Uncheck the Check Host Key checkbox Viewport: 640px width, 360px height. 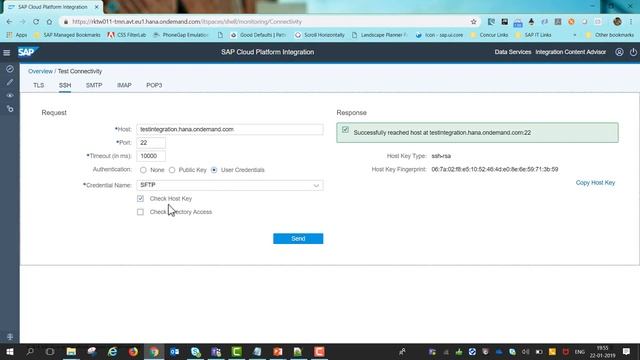140,198
